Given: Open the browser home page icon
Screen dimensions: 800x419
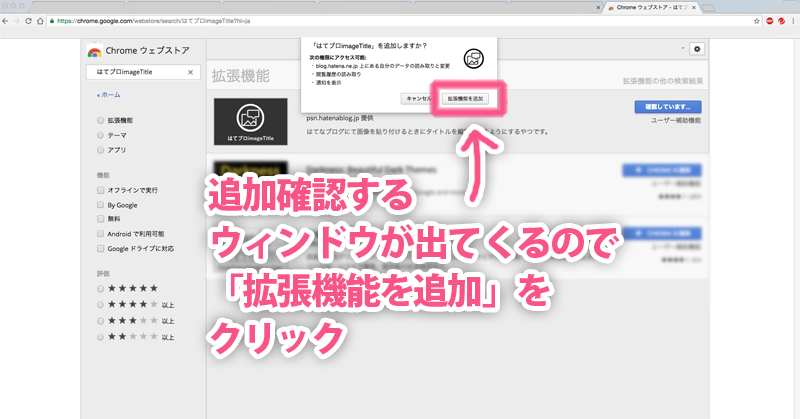Looking at the screenshot, I should click(40, 21).
